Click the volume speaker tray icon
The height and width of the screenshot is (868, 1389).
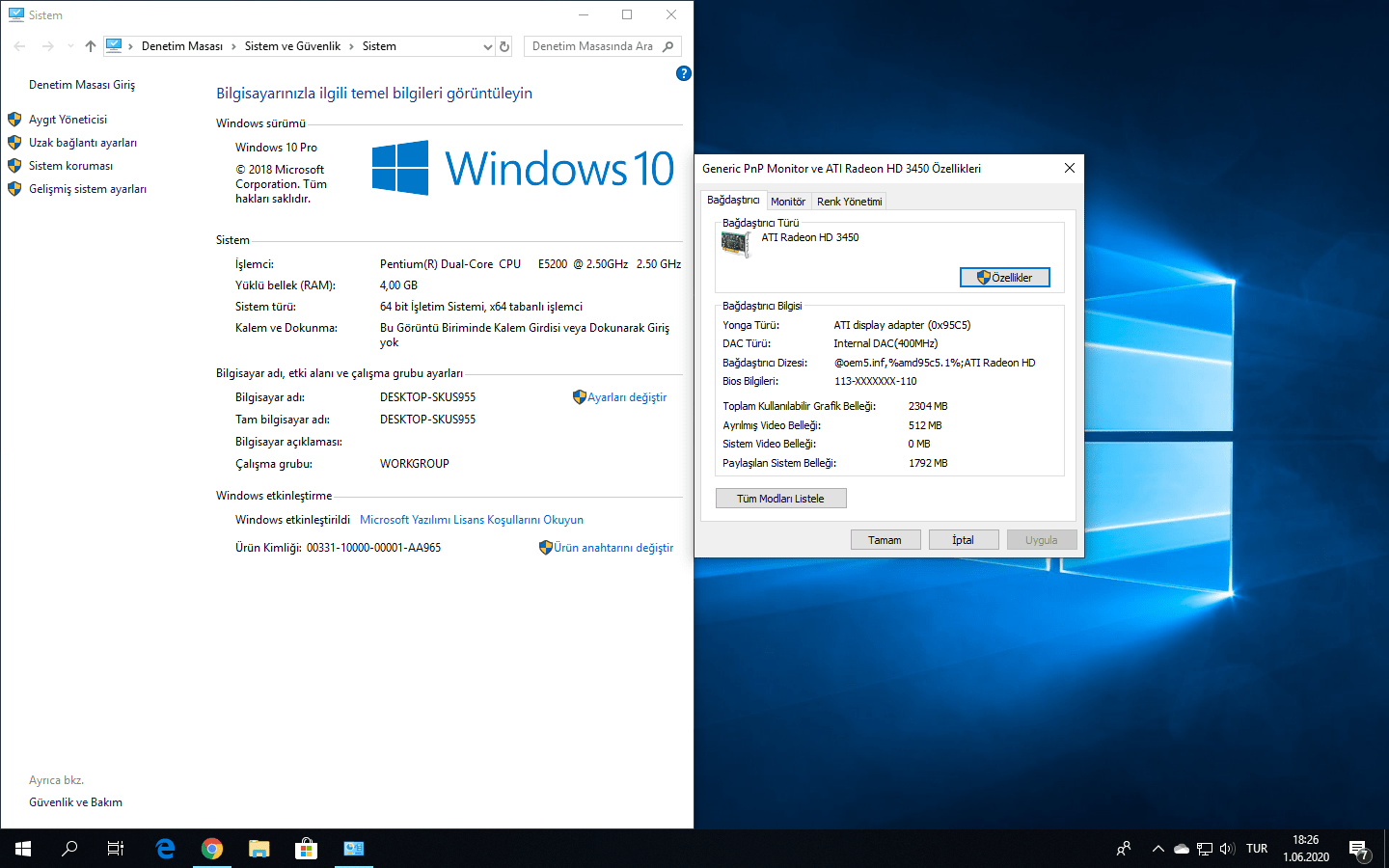(x=1227, y=849)
